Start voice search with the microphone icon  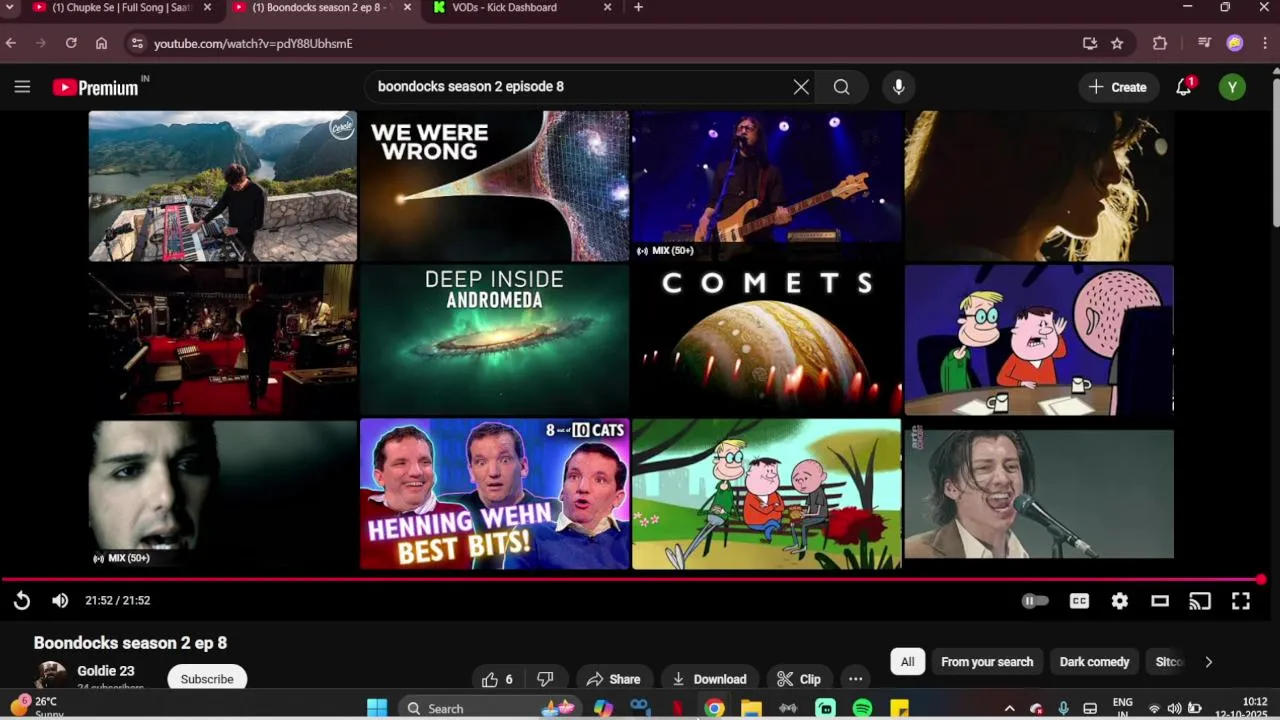click(899, 87)
